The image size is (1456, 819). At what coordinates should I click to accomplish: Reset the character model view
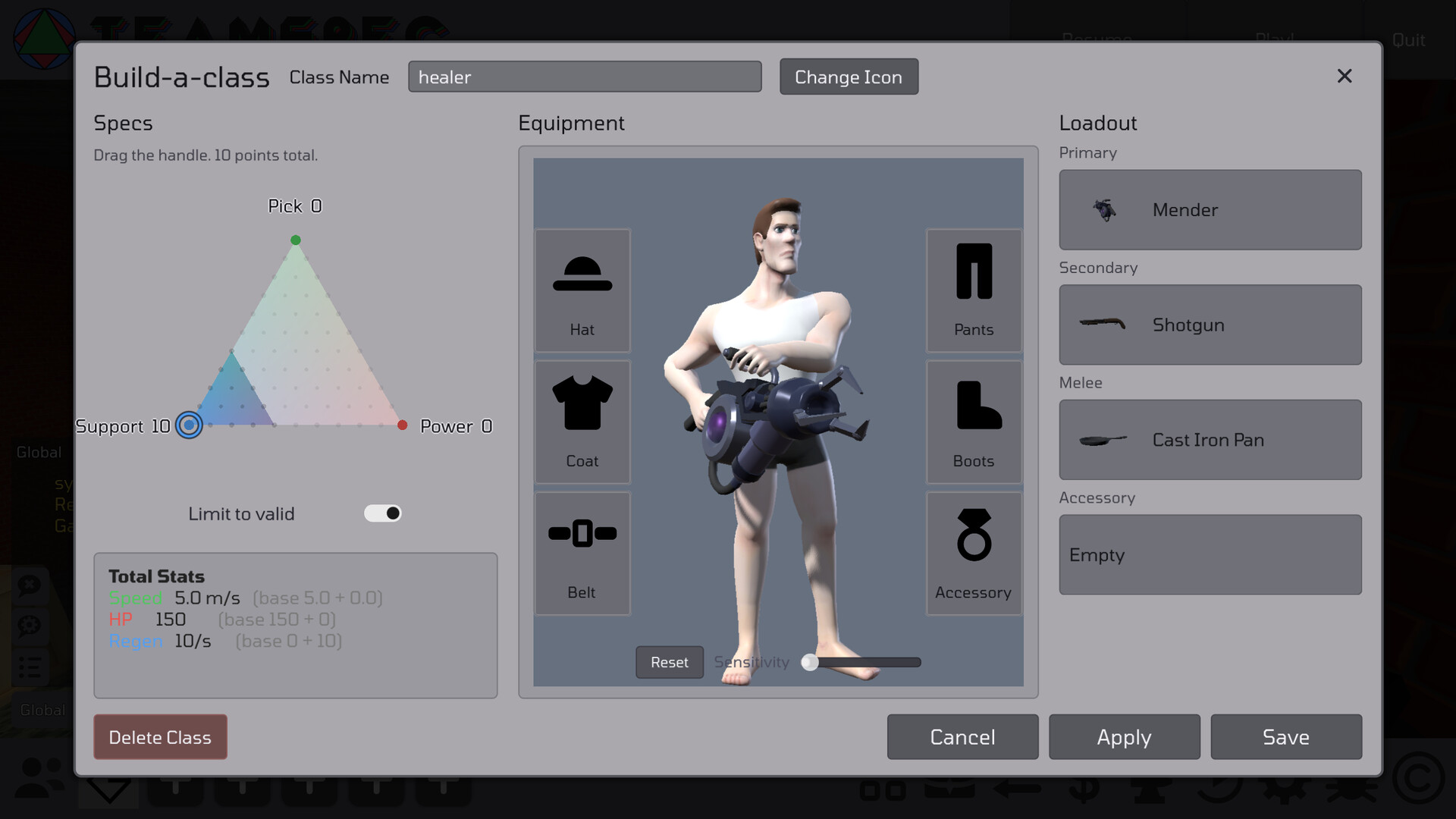[670, 662]
